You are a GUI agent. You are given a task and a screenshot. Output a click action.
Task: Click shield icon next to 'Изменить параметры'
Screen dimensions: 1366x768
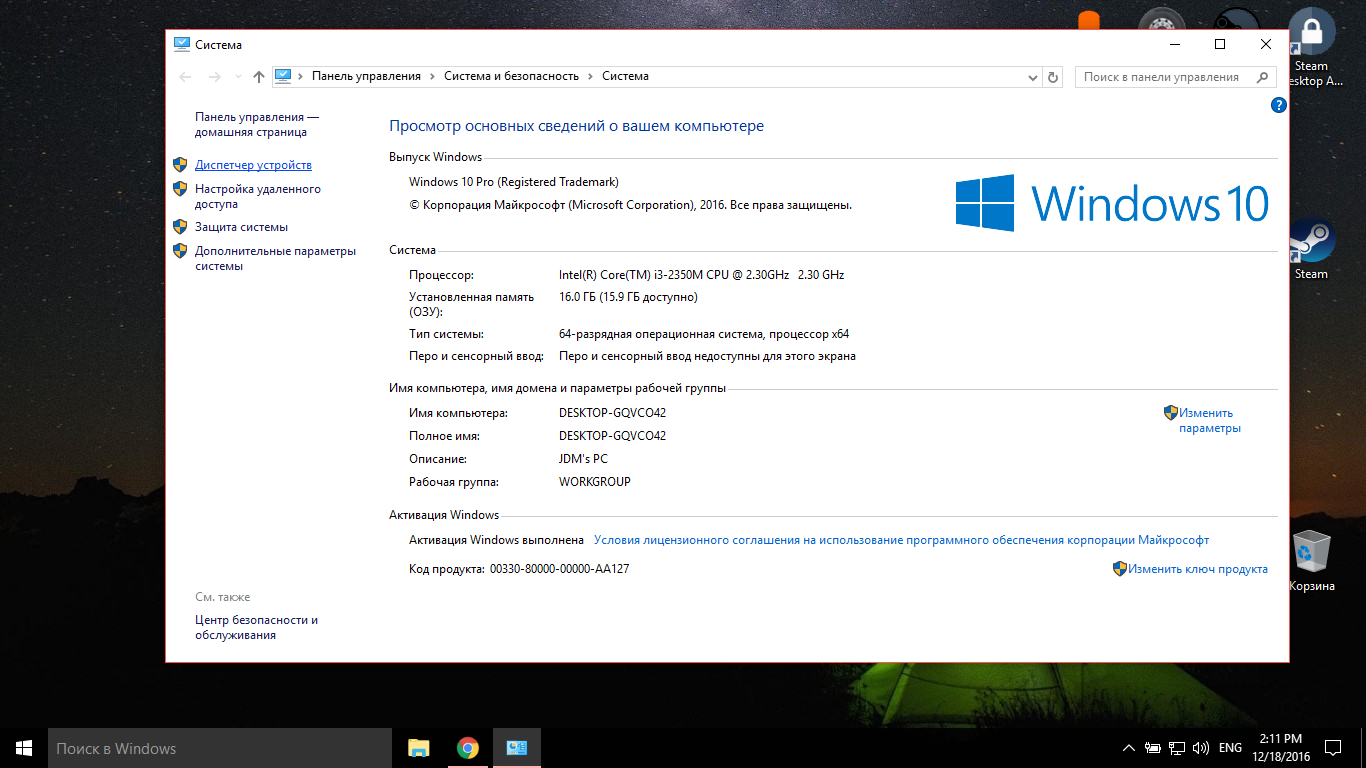pos(1171,412)
